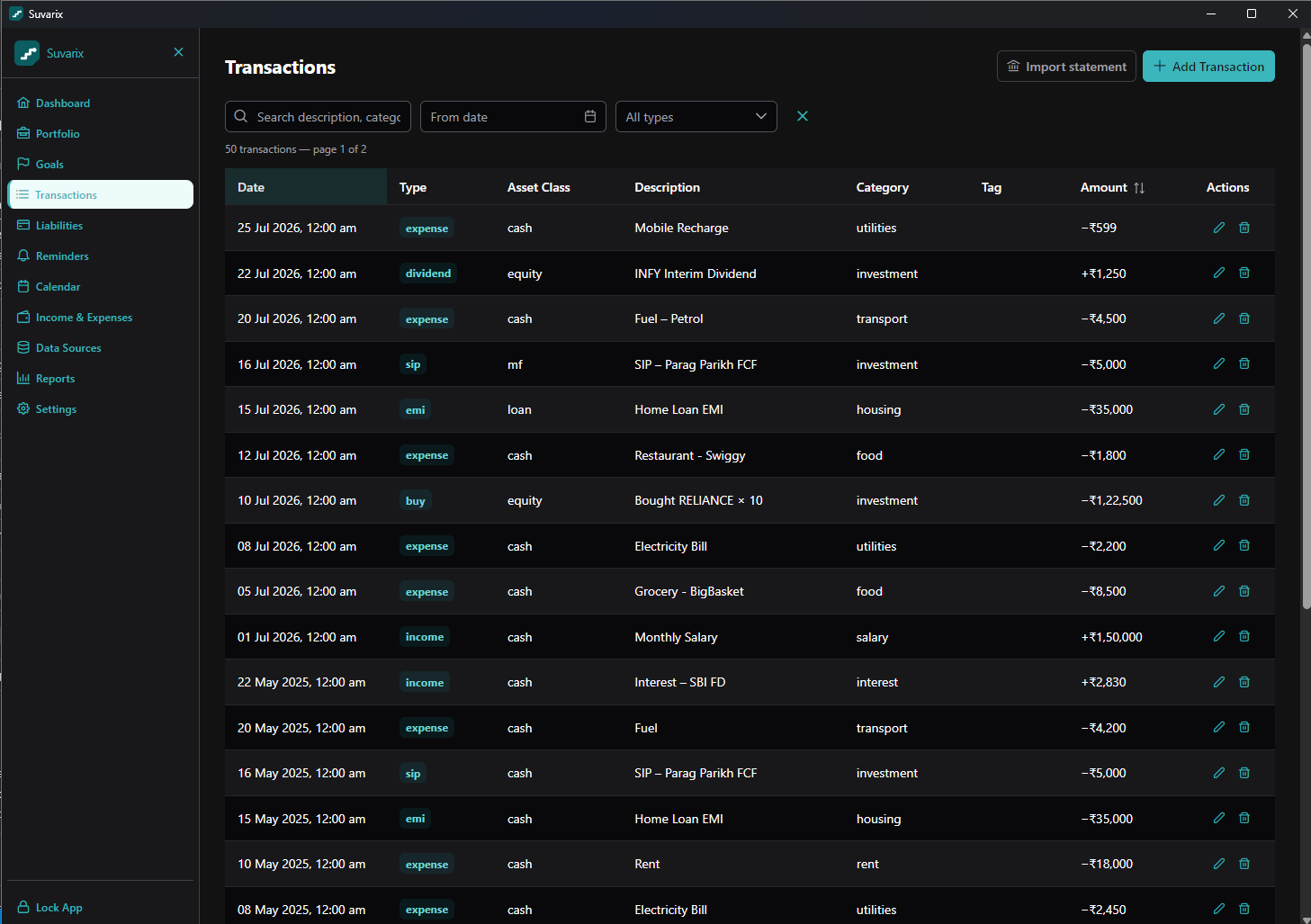Edit the Mobile Recharge transaction
Screen dimensions: 1311x924
pyautogui.click(x=1219, y=228)
